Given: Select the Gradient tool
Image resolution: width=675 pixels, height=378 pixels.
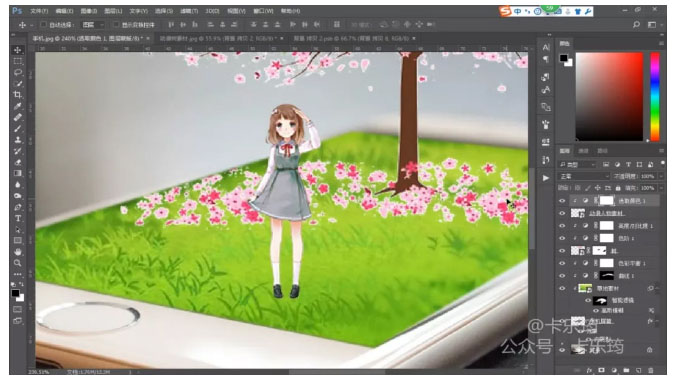Looking at the screenshot, I should 18,173.
